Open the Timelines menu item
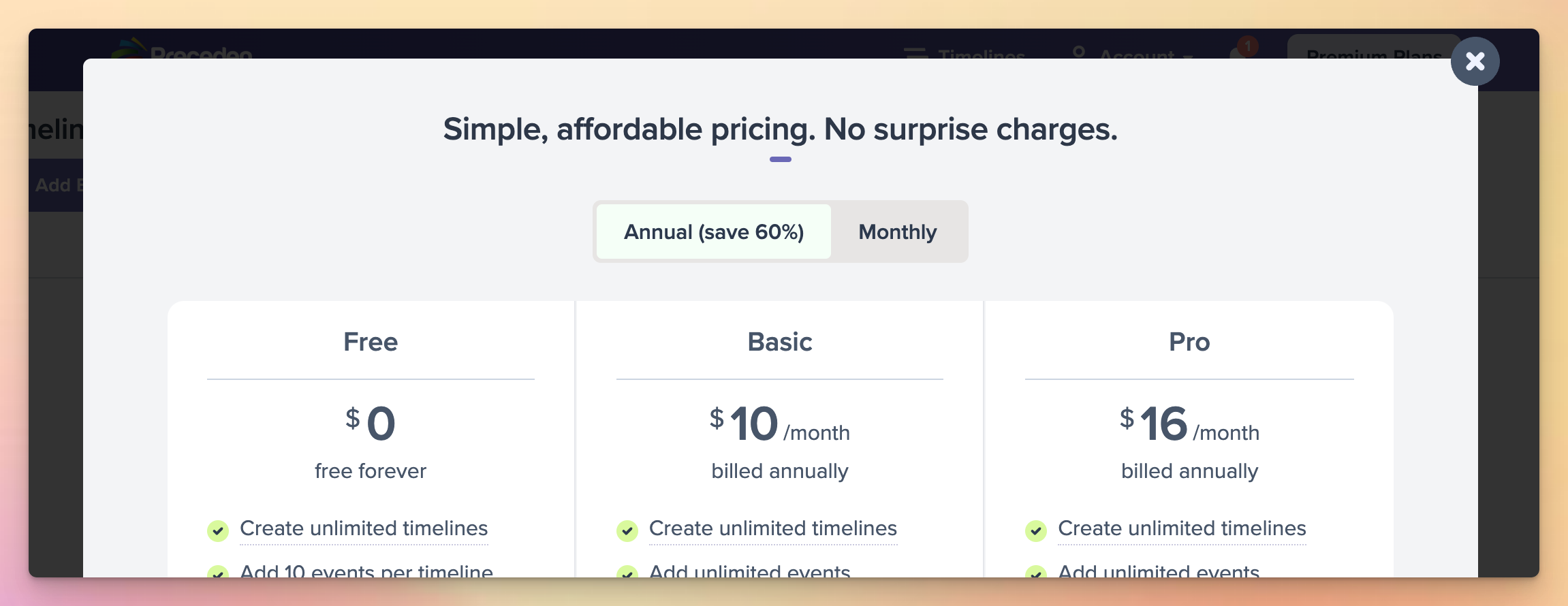The height and width of the screenshot is (606, 1568). [x=981, y=54]
